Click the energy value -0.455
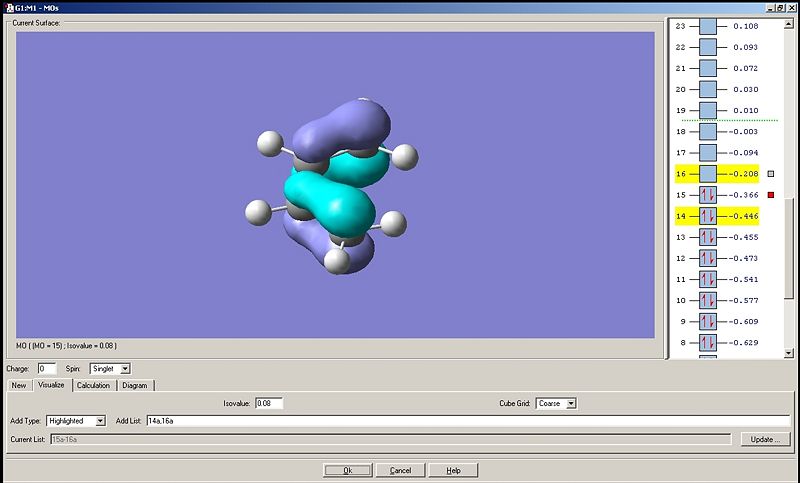 (744, 237)
